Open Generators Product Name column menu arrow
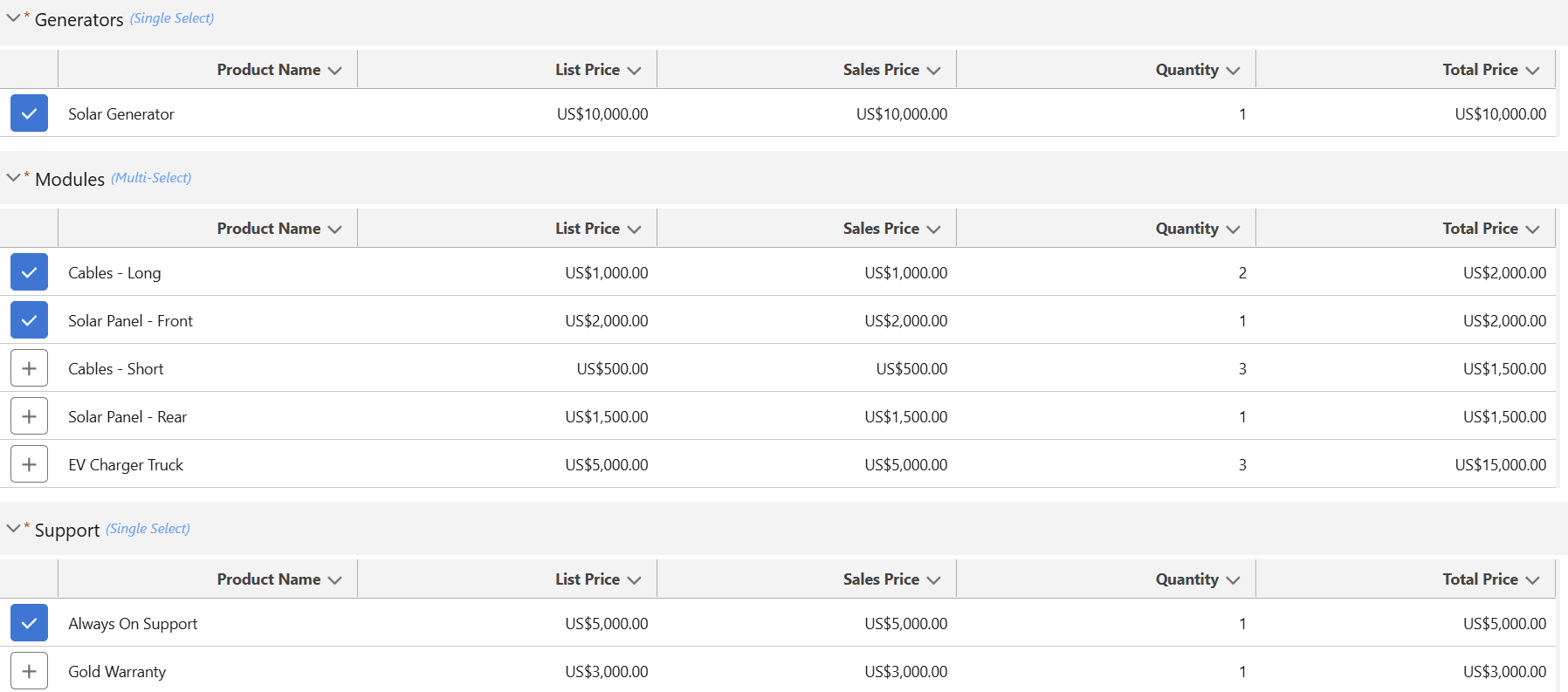Image resolution: width=1568 pixels, height=692 pixels. coord(334,71)
